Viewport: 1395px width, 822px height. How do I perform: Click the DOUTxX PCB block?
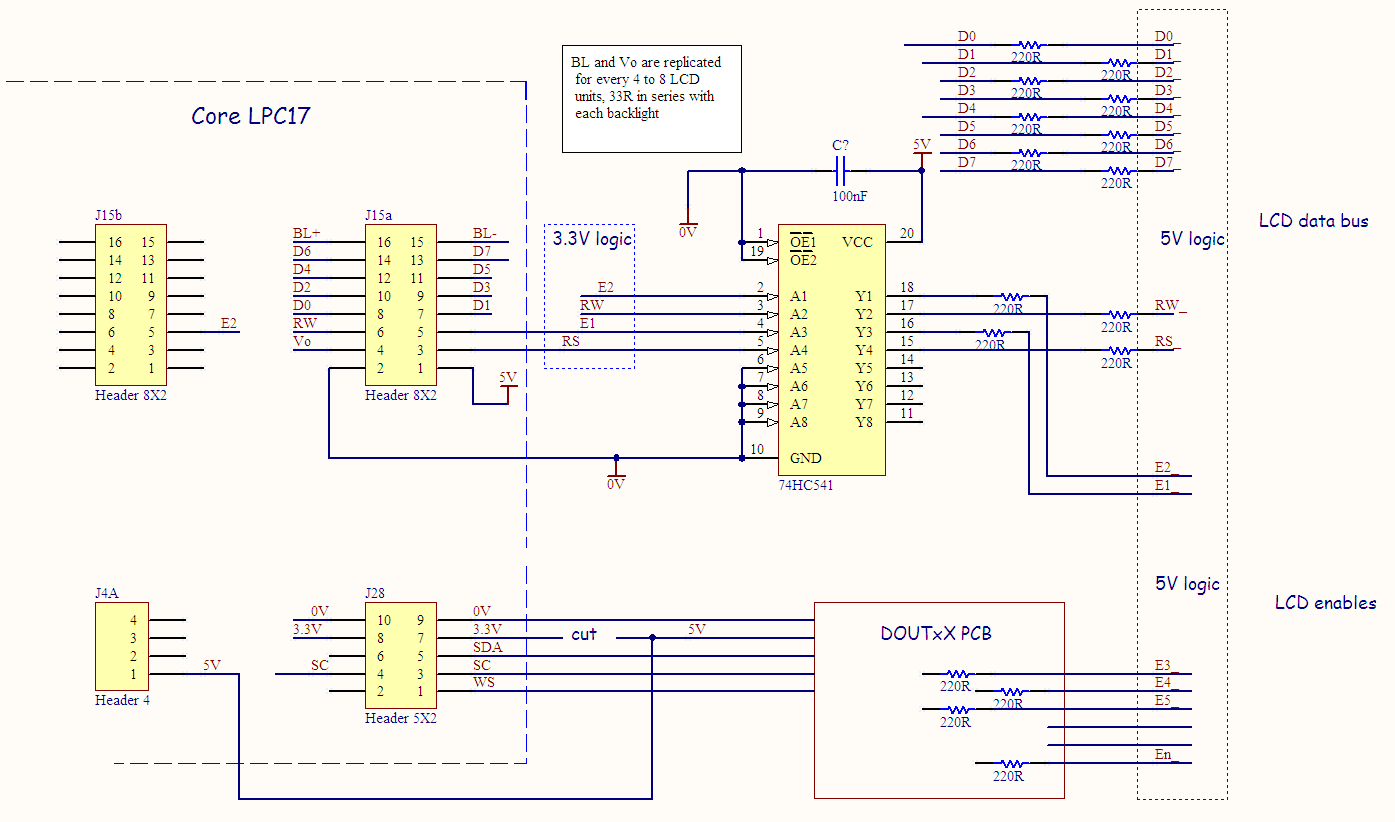pos(938,700)
